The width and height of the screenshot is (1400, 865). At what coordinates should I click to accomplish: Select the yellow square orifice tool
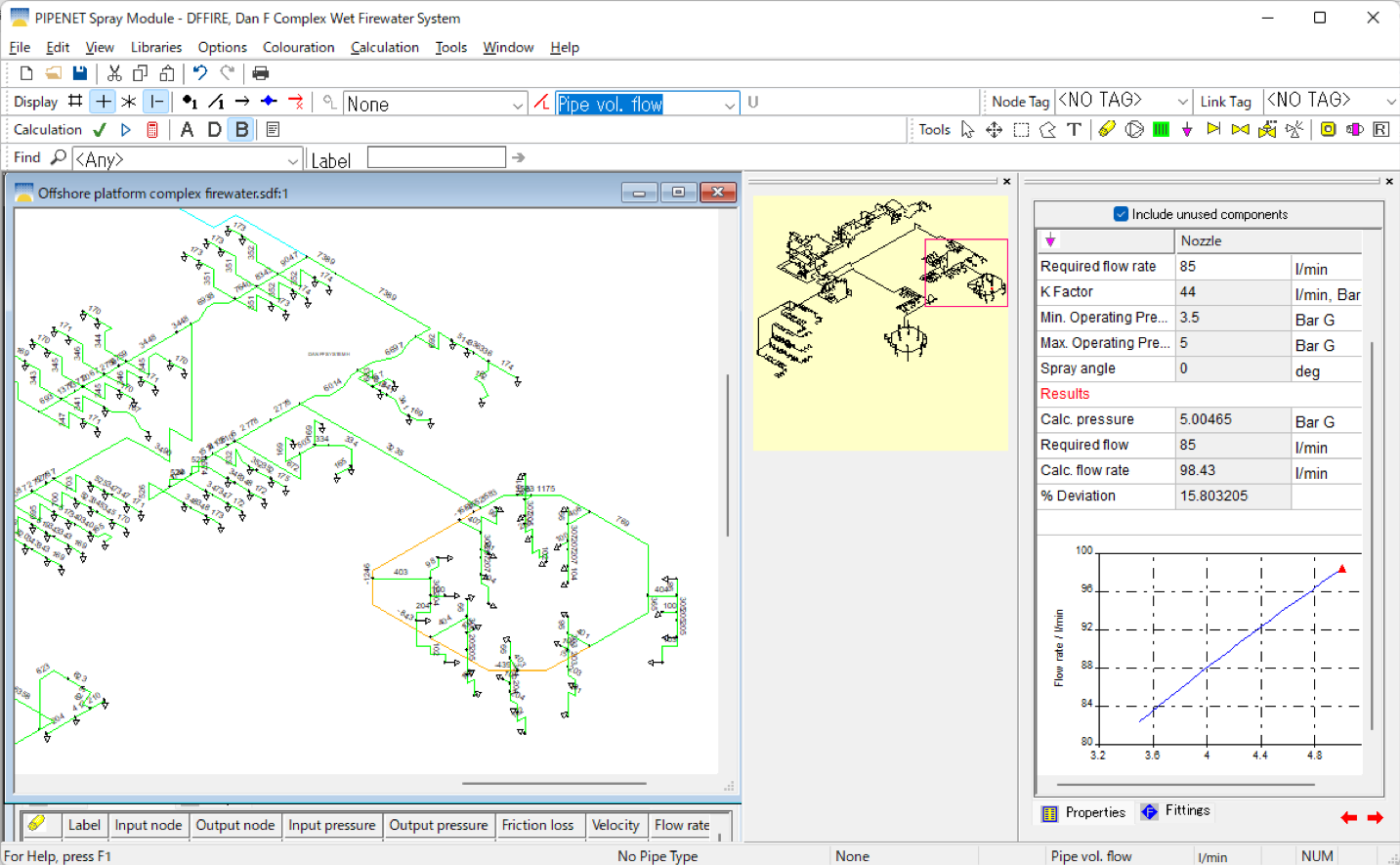[x=1328, y=129]
